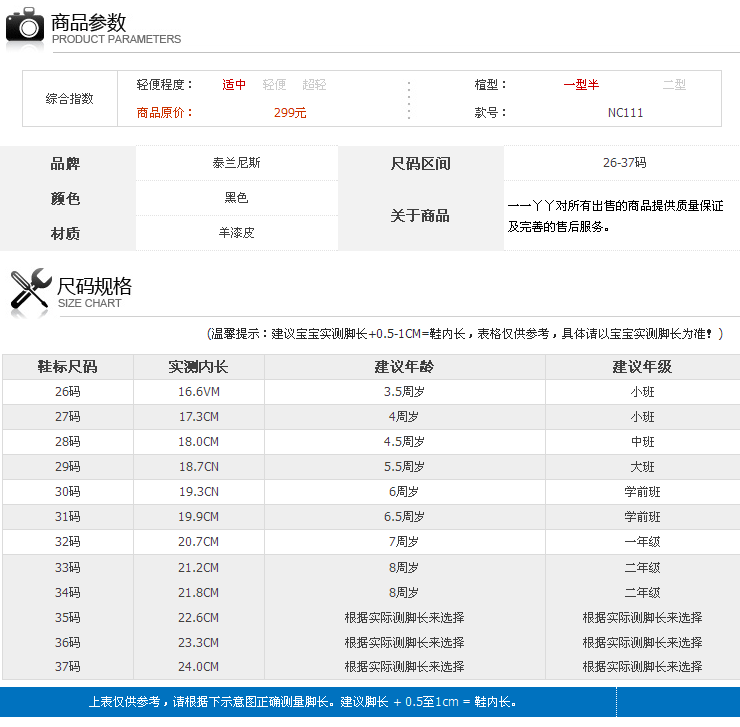This screenshot has height=727, width=740.
Task: Click the PRODUCT PARAMETERS subtitle
Action: [116, 39]
